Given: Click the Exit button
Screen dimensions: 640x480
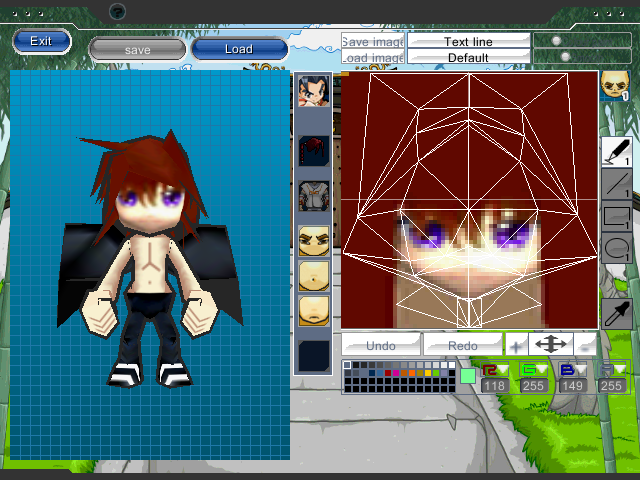Looking at the screenshot, I should pyautogui.click(x=42, y=41).
